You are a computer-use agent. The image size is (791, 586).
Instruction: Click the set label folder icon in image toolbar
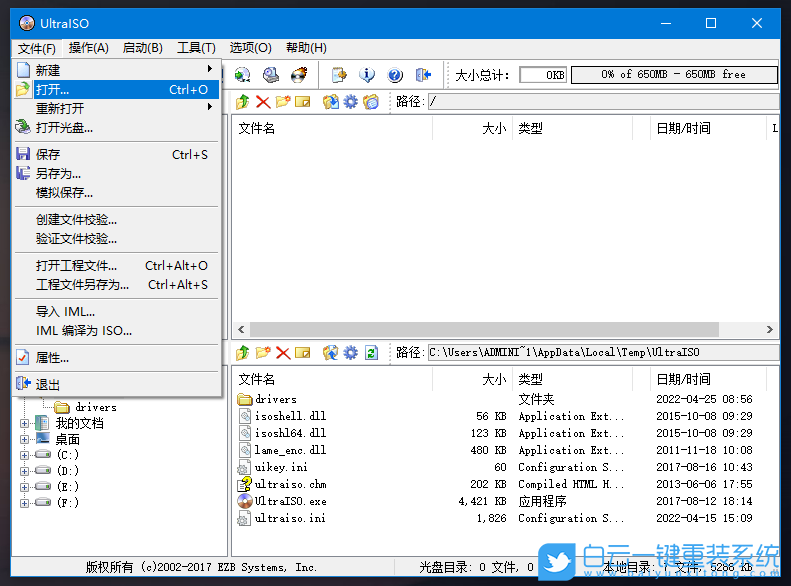tap(371, 102)
